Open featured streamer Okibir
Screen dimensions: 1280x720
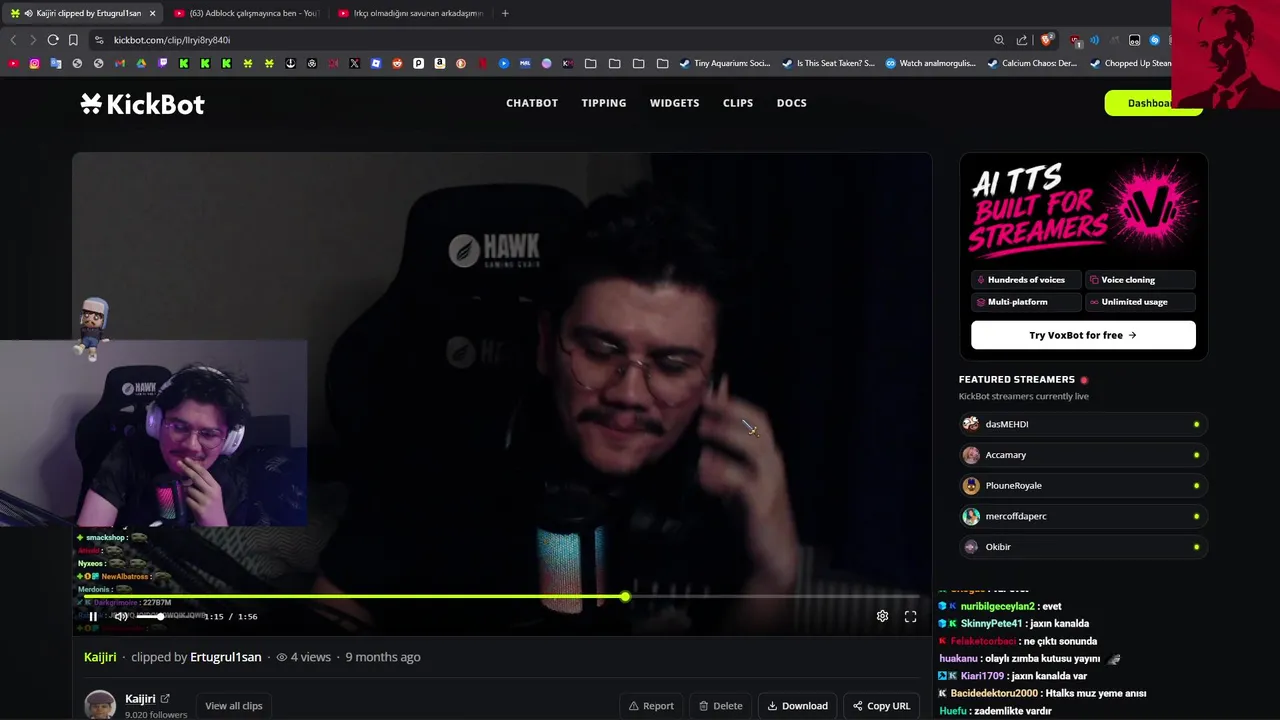click(1083, 547)
